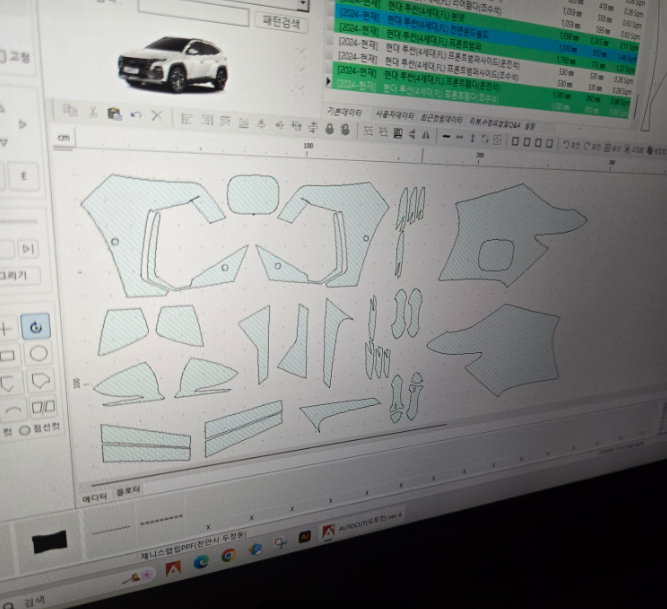Screen dimensions: 667x609
Task: Click the vertical double-arrow stretch icon
Action: pos(473,138)
